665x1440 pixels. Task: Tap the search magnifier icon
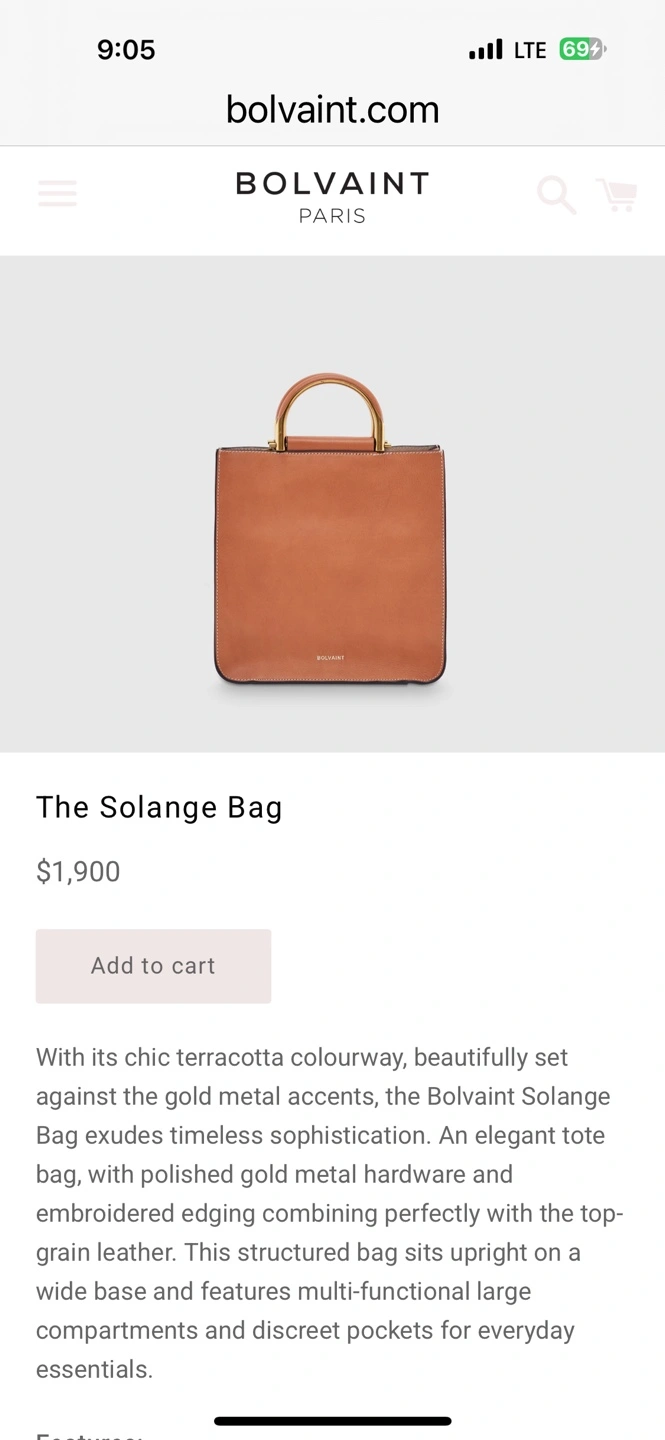(x=556, y=195)
